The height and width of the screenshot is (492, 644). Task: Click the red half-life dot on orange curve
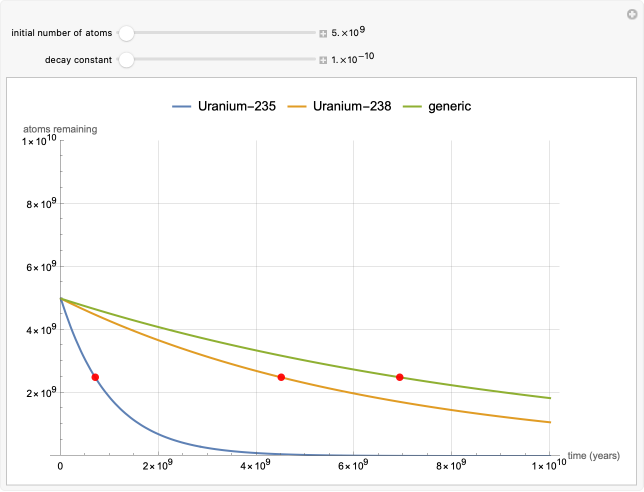pos(281,377)
